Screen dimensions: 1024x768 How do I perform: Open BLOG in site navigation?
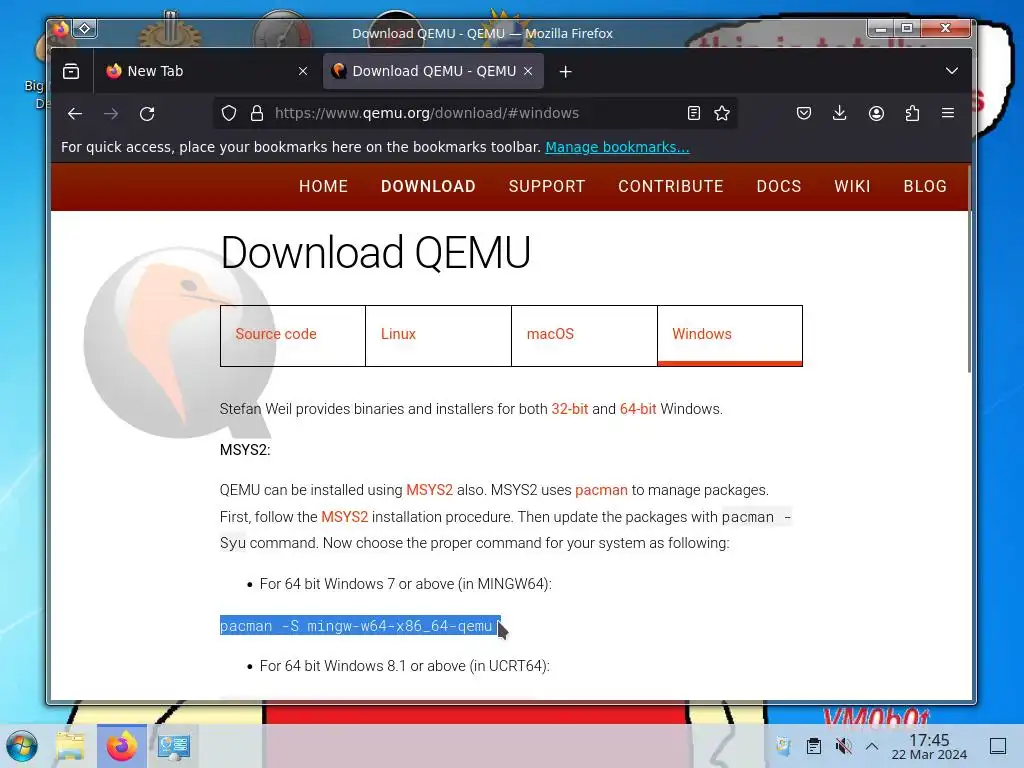pos(925,186)
